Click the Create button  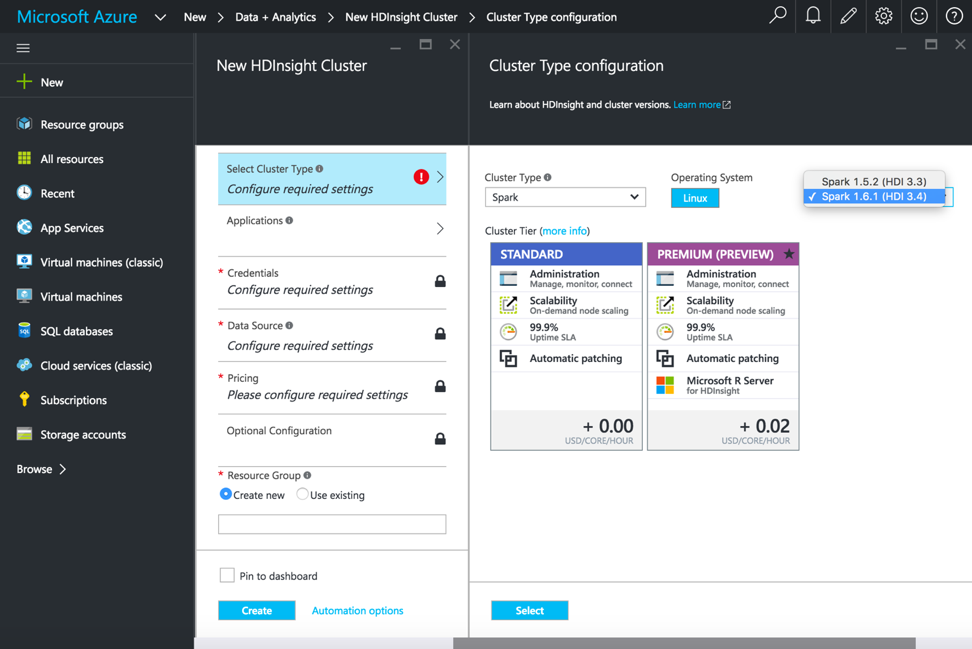pos(257,611)
